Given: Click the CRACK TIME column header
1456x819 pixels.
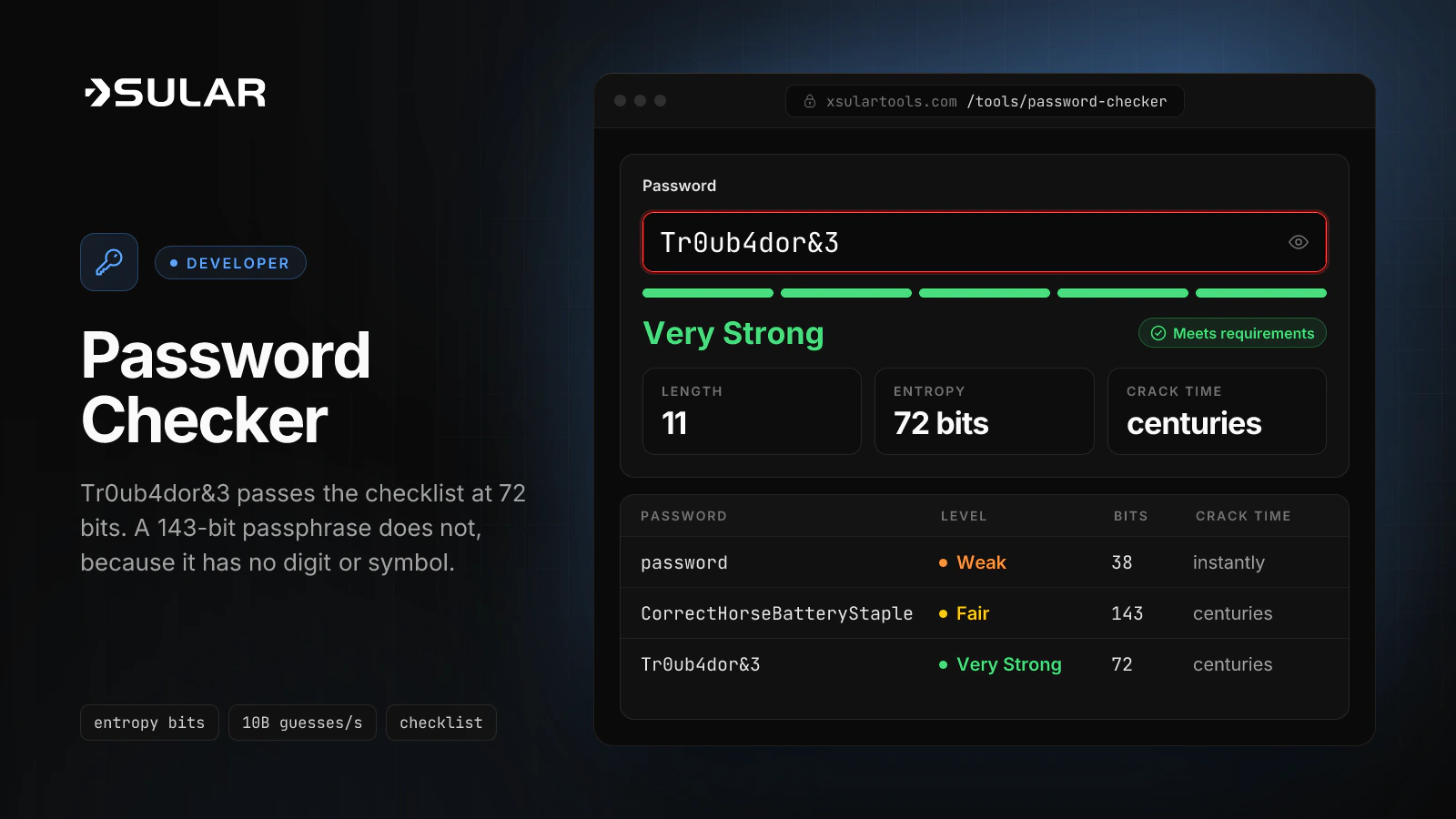Looking at the screenshot, I should tap(1243, 516).
